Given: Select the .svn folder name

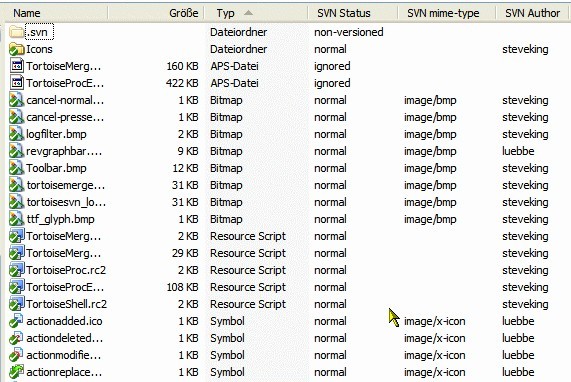Looking at the screenshot, I should pyautogui.click(x=39, y=32).
